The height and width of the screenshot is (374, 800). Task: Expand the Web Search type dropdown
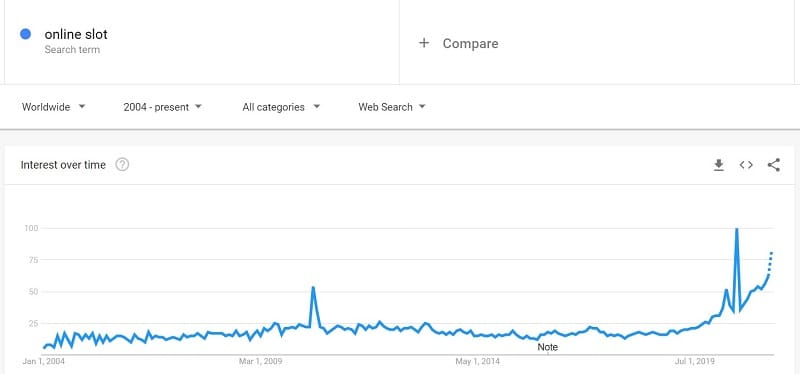tap(392, 107)
